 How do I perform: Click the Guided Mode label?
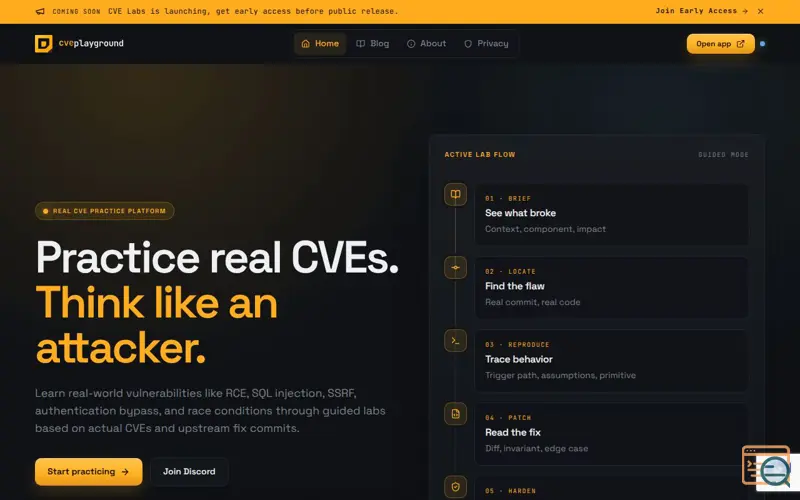pos(723,155)
